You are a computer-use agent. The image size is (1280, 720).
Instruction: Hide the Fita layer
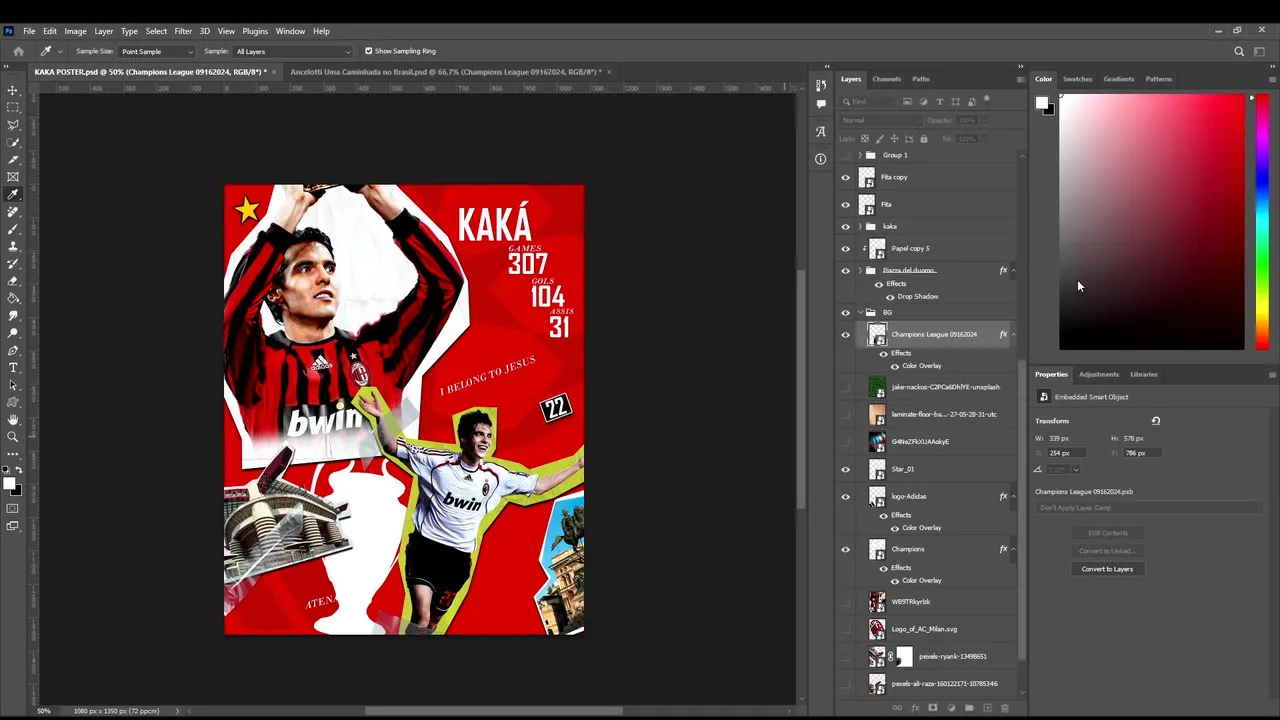point(846,205)
